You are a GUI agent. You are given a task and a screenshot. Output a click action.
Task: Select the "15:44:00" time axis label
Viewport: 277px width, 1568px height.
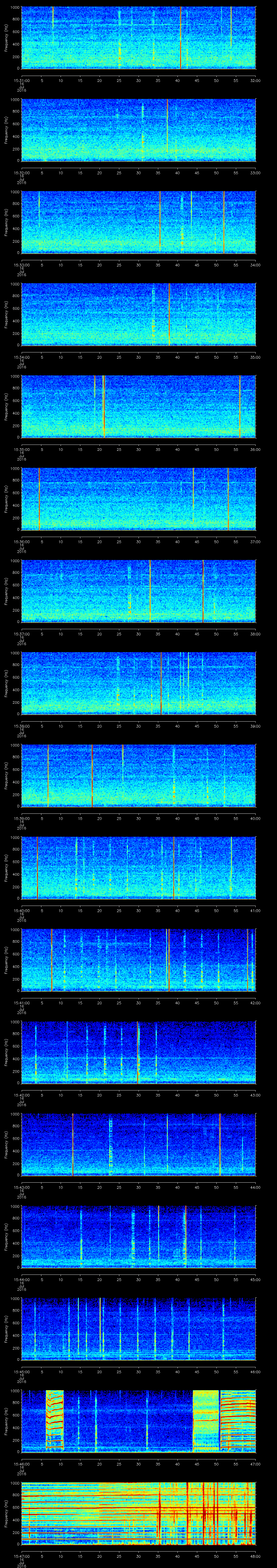coord(22,1279)
